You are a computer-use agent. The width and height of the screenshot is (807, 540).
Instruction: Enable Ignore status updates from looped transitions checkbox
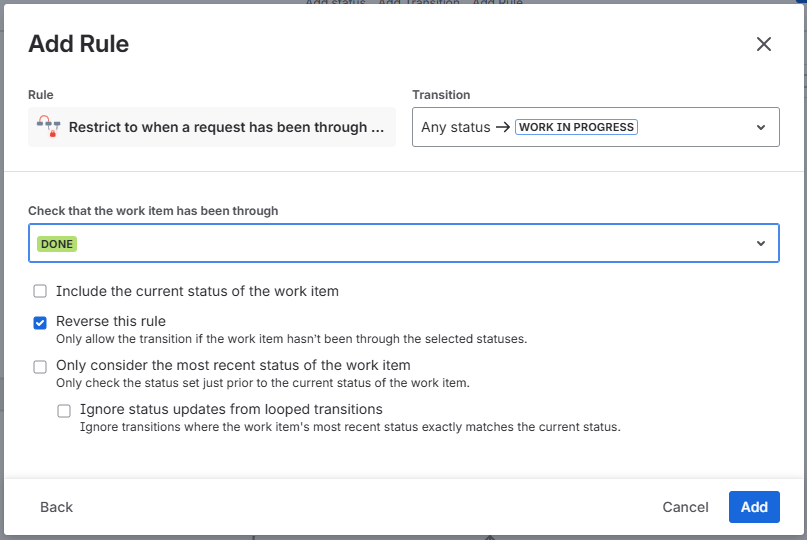(x=64, y=410)
